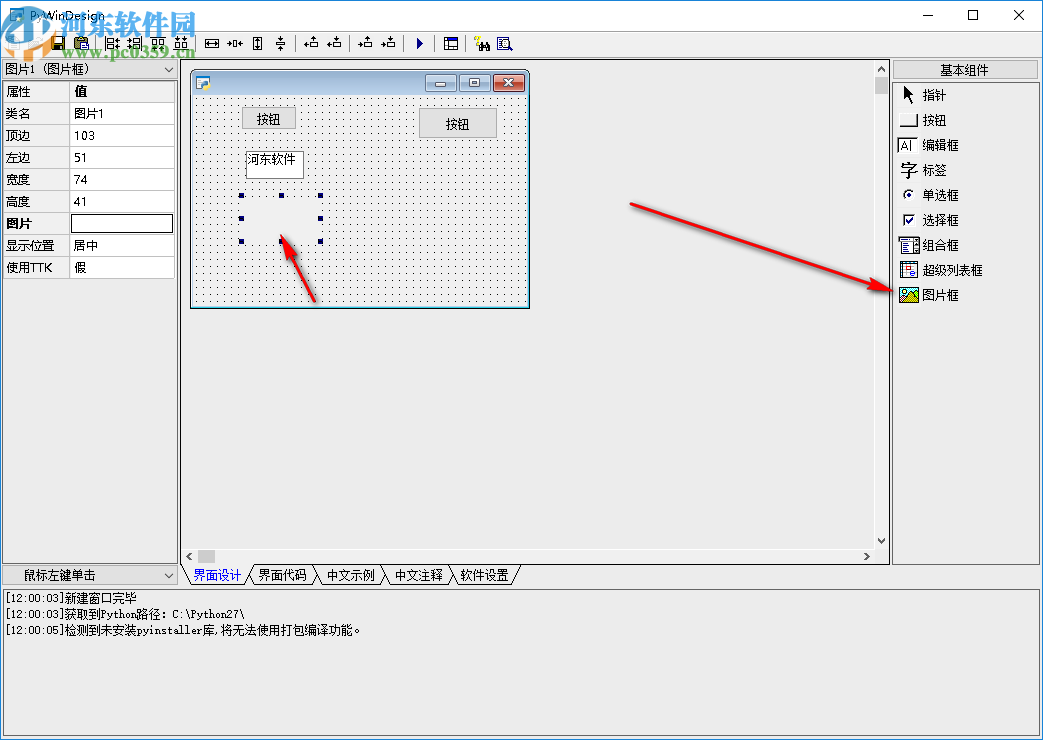Choose the 图片框 picture box component

click(x=929, y=295)
